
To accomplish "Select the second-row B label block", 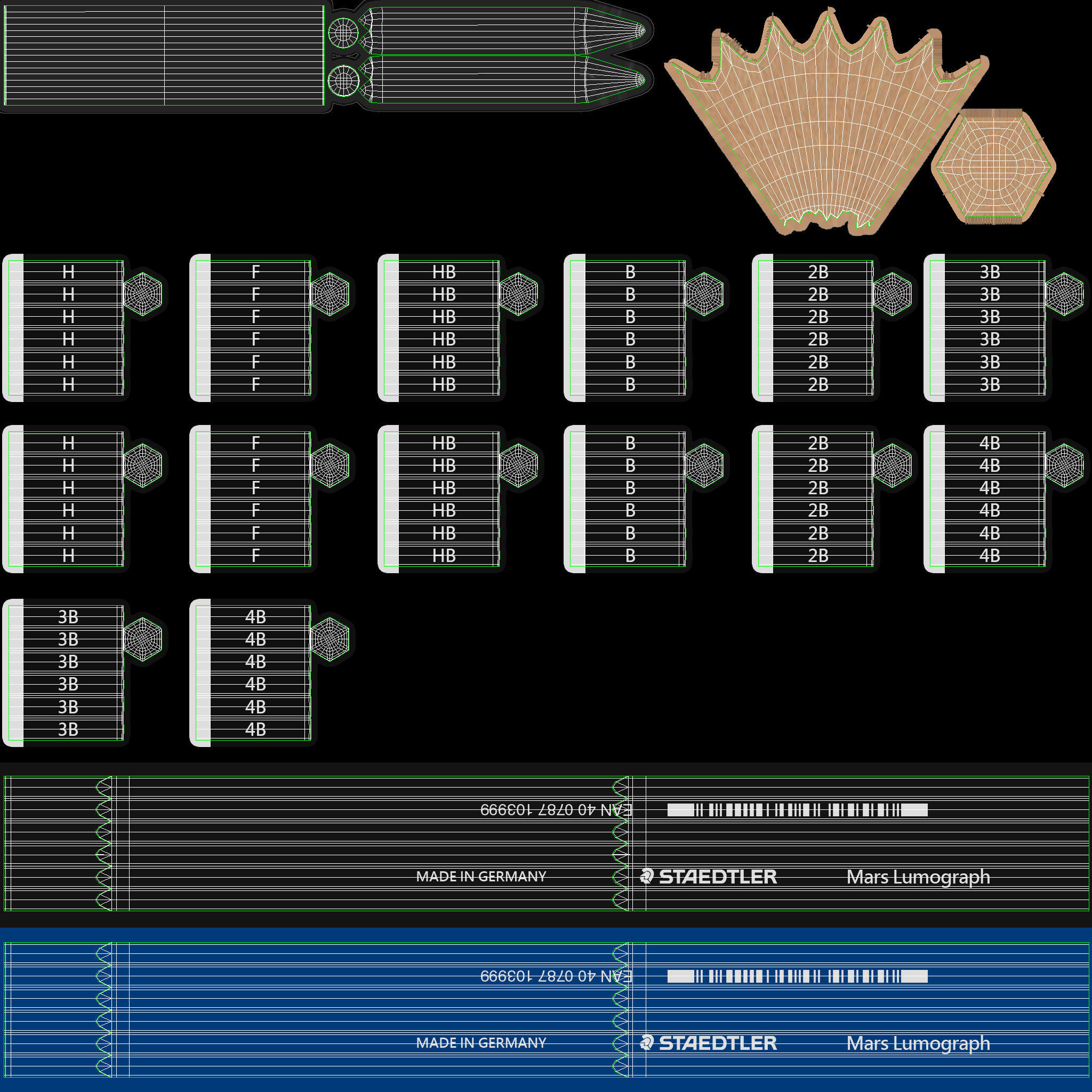I will pyautogui.click(x=630, y=499).
